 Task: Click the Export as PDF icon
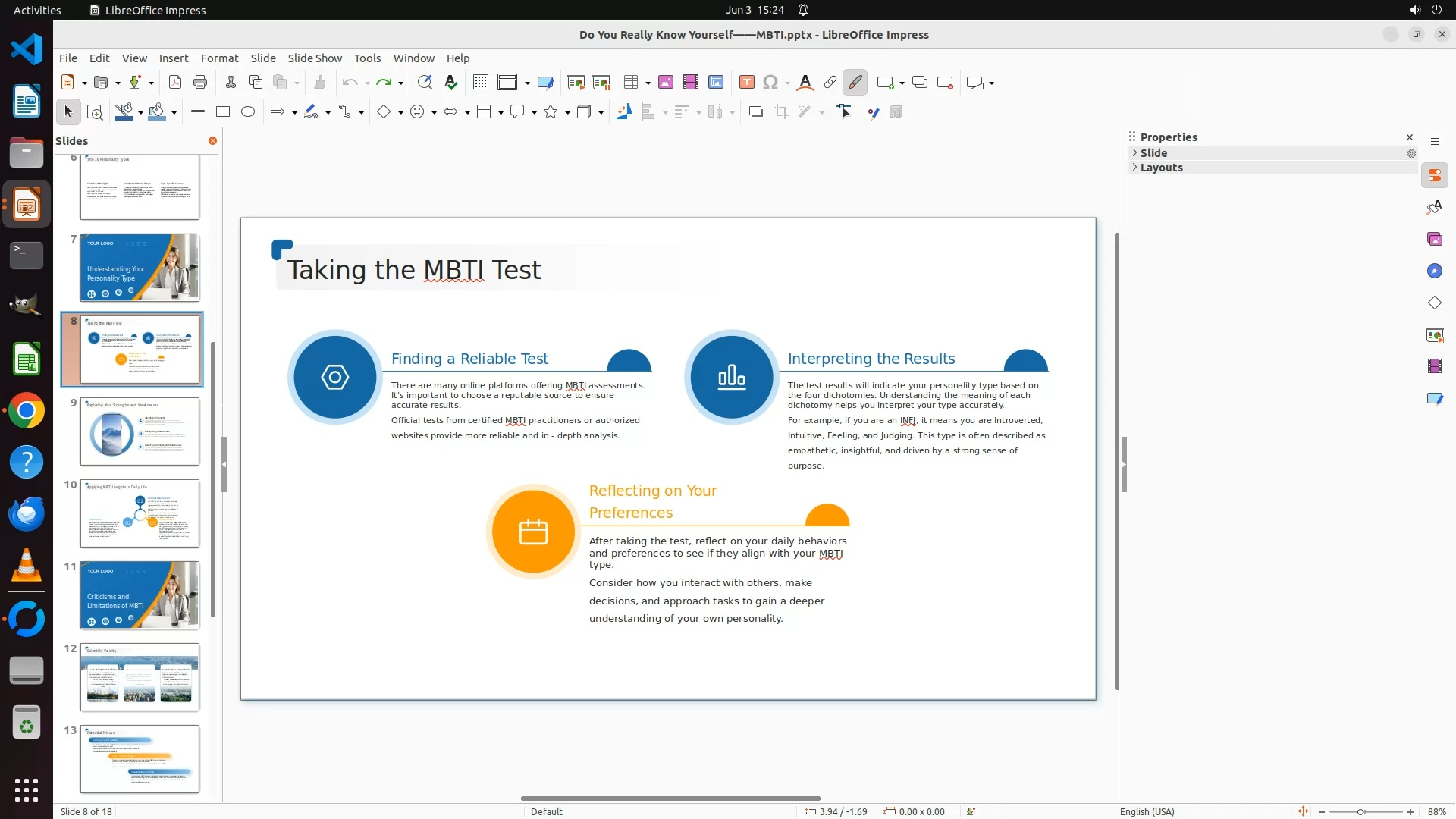175,83
